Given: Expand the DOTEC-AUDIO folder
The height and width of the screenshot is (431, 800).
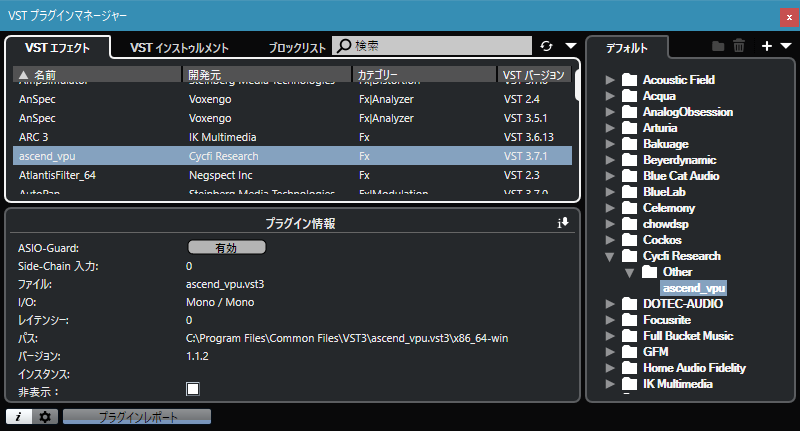Looking at the screenshot, I should coord(610,304).
